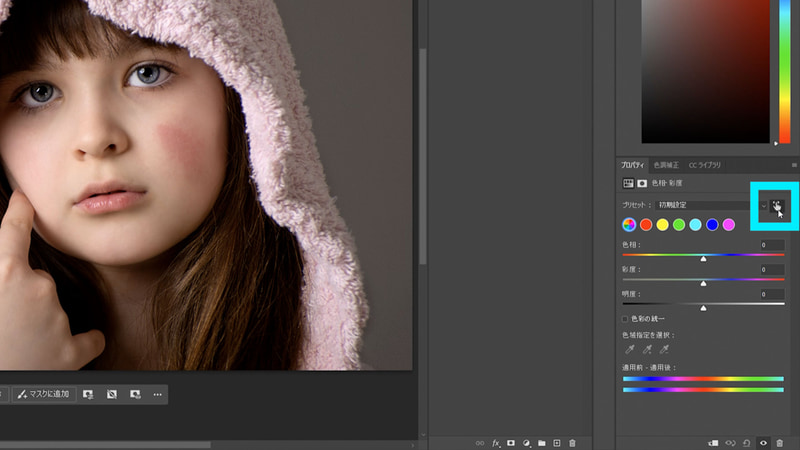Select the Master color range swatch

(x=629, y=224)
